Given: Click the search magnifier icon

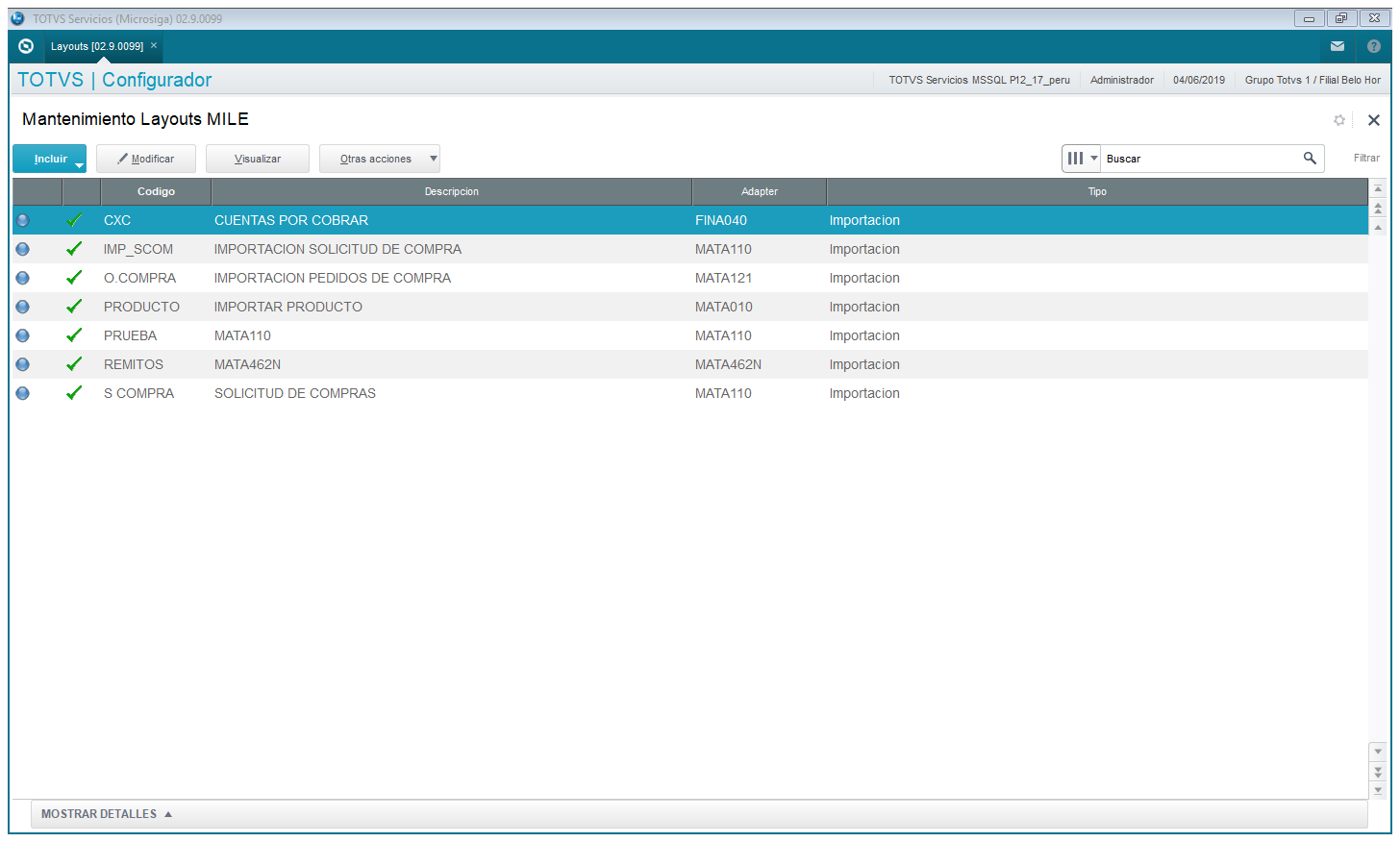Looking at the screenshot, I should click(x=1310, y=158).
